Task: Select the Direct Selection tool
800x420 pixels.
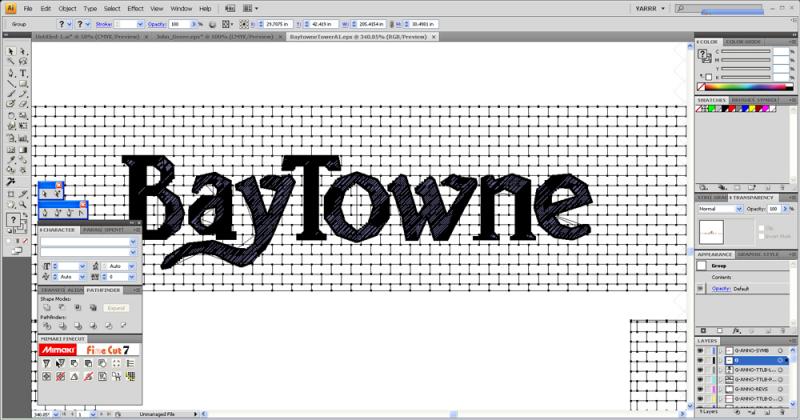Action: (x=23, y=52)
